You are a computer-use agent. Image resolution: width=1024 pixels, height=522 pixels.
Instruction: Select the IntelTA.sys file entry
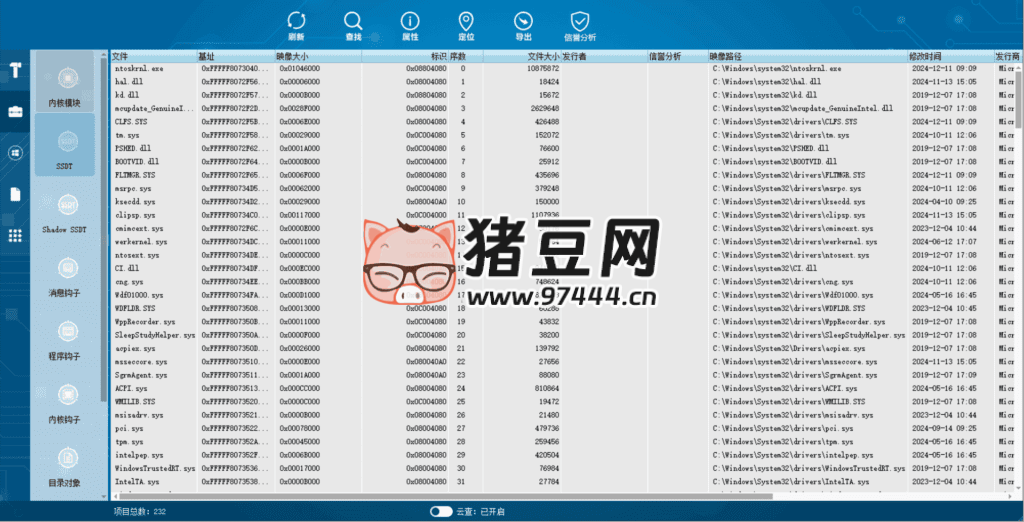(136, 481)
